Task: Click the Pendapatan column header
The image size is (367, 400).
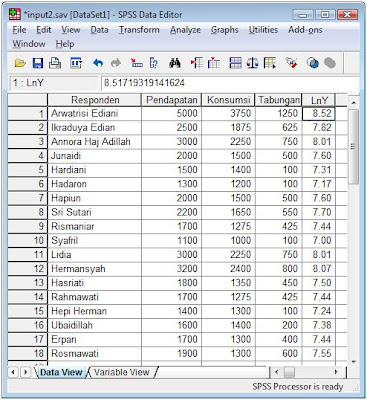Action: pyautogui.click(x=171, y=100)
